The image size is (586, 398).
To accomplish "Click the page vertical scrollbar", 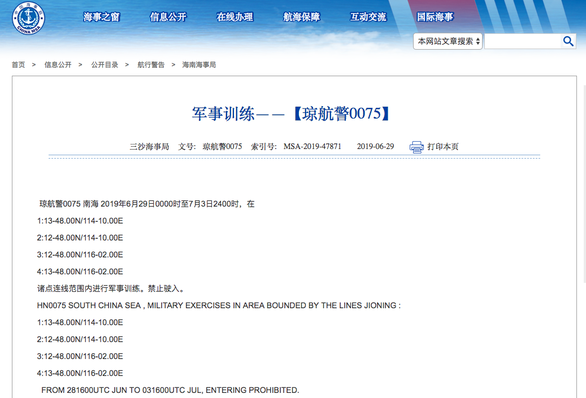I will pyautogui.click(x=585, y=183).
